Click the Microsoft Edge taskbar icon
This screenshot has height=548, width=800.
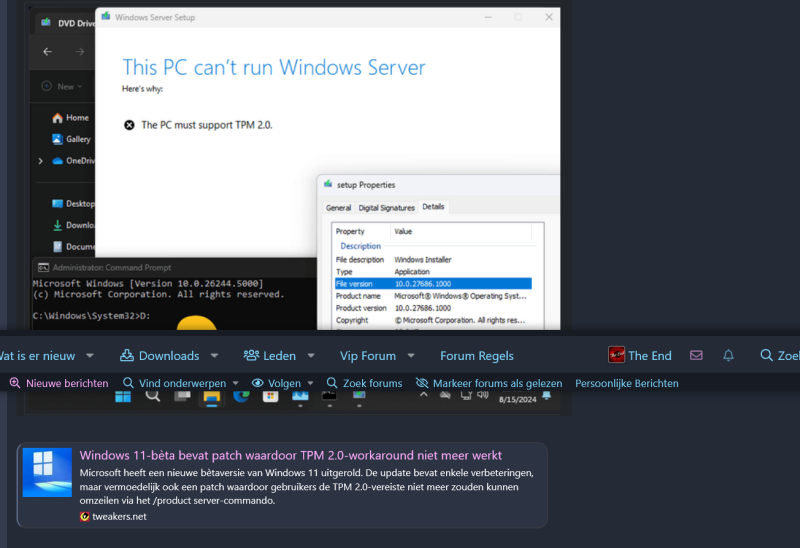241,396
